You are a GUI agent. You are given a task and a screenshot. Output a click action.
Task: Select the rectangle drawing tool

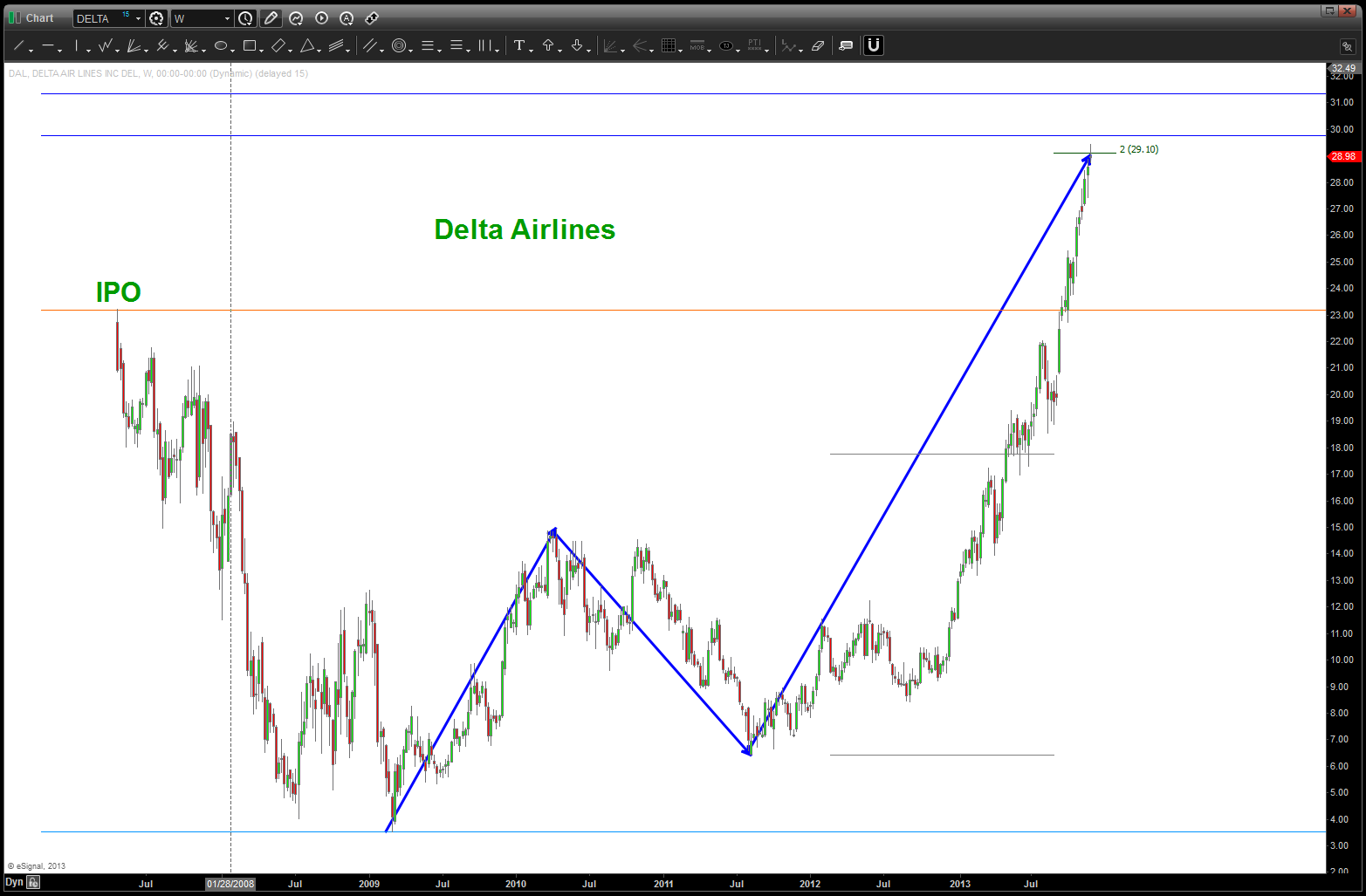coord(250,46)
